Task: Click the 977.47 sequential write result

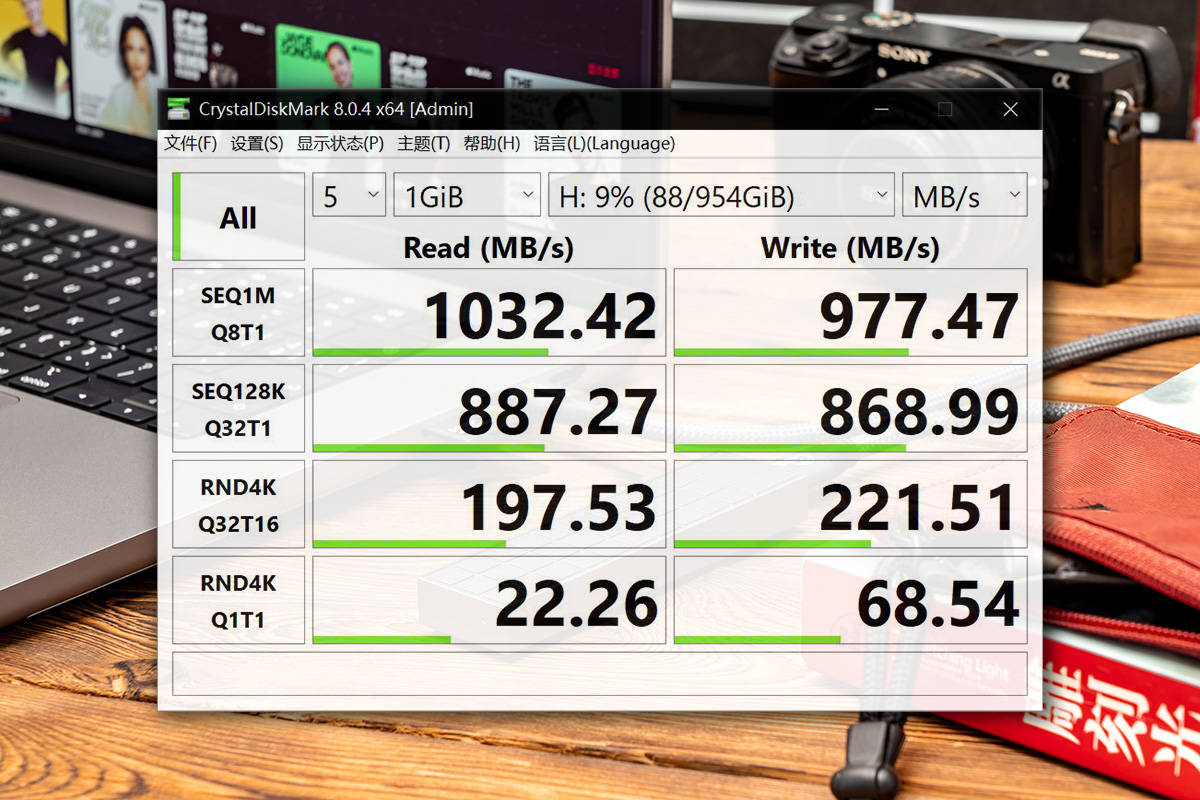Action: point(851,313)
